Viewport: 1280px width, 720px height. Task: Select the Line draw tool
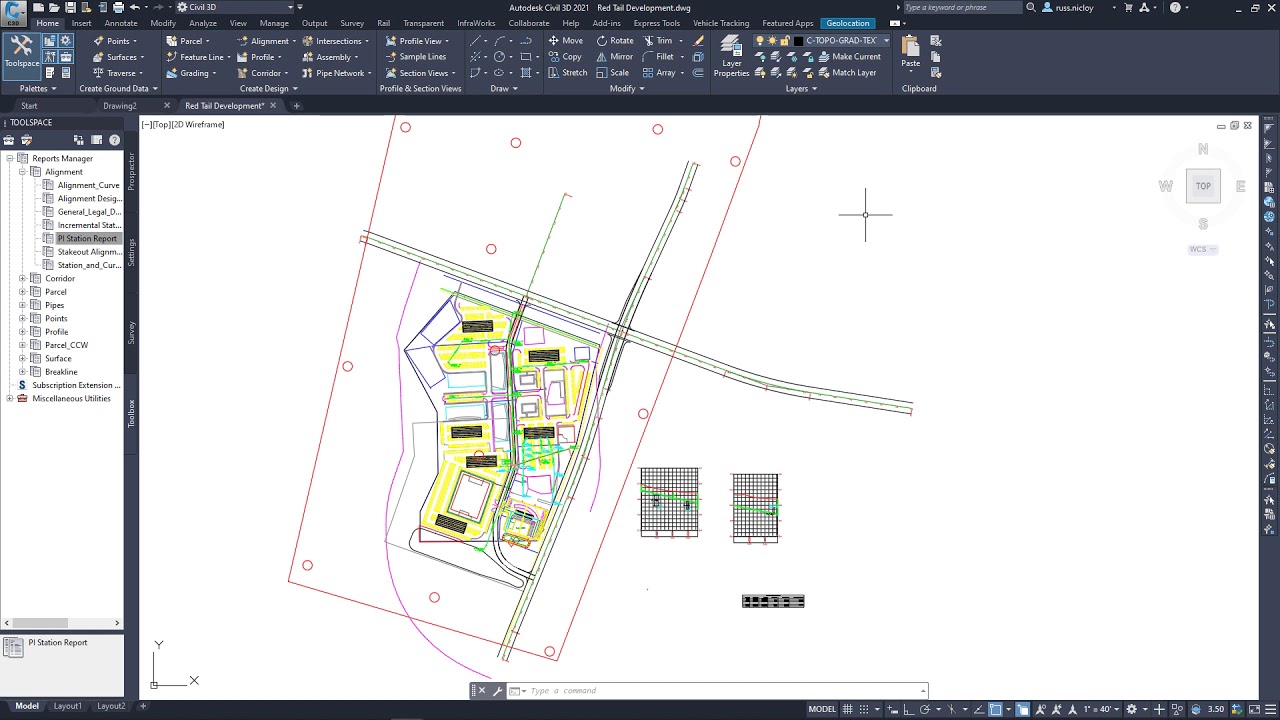(476, 41)
